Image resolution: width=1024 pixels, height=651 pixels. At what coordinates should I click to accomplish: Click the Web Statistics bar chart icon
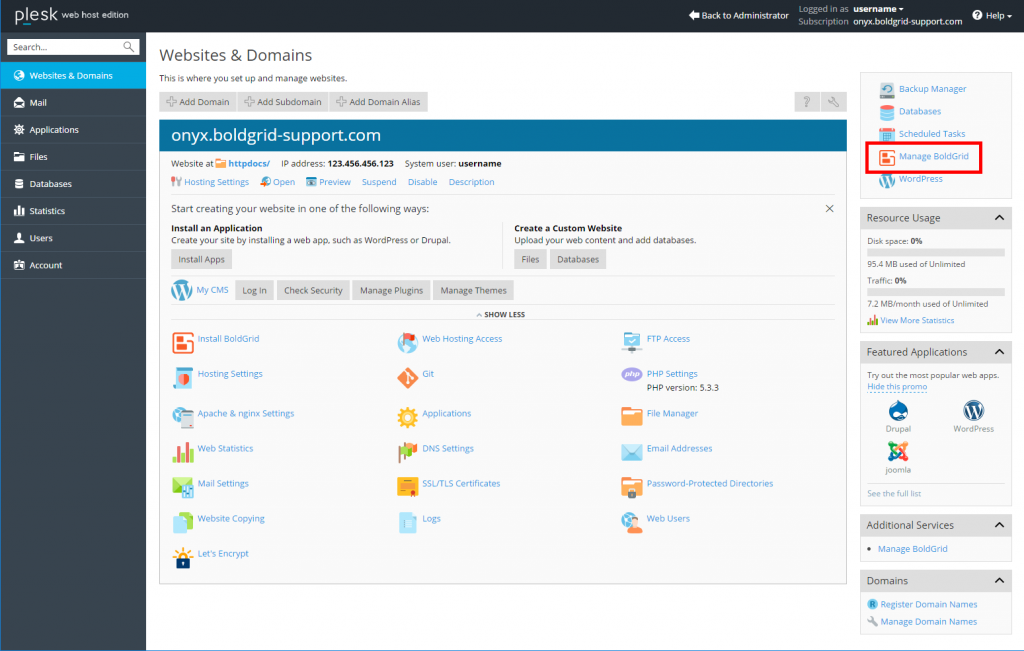[183, 453]
